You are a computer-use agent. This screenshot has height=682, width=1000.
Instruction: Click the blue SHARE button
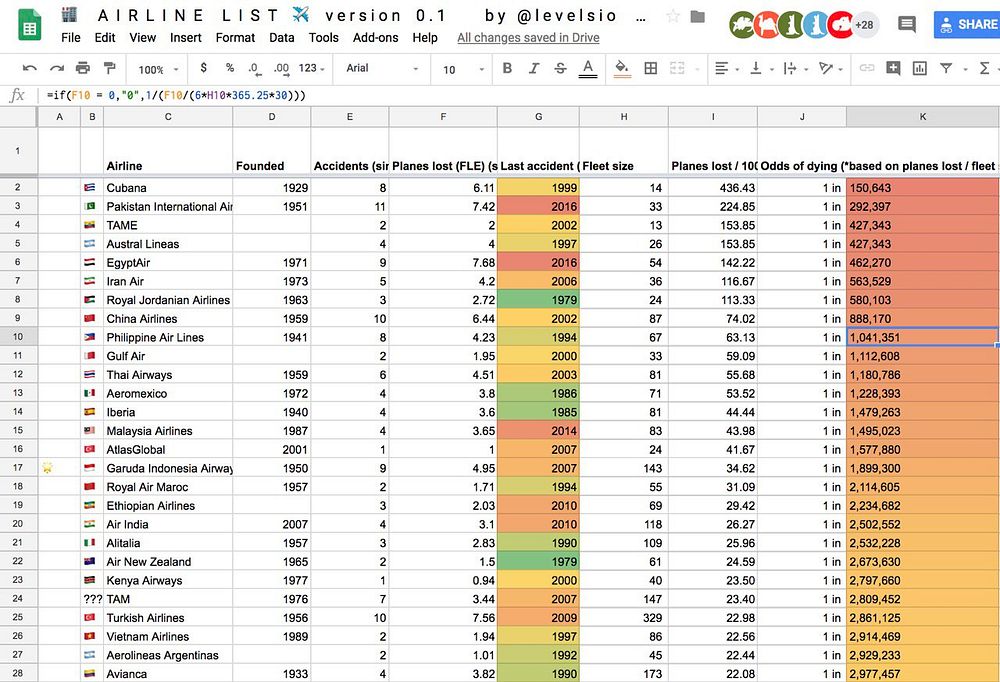point(967,25)
